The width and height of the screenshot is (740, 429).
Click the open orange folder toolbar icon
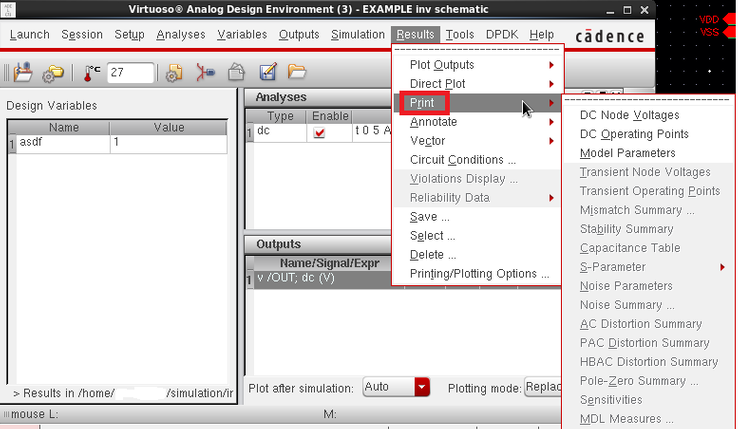(297, 72)
